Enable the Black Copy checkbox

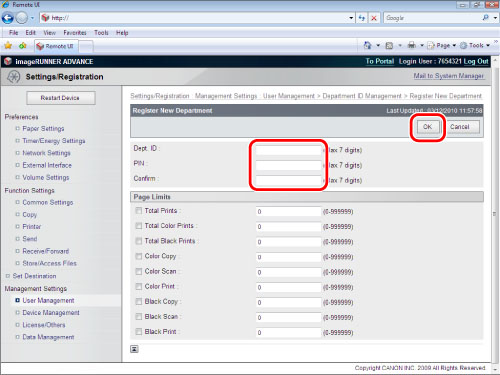139,302
